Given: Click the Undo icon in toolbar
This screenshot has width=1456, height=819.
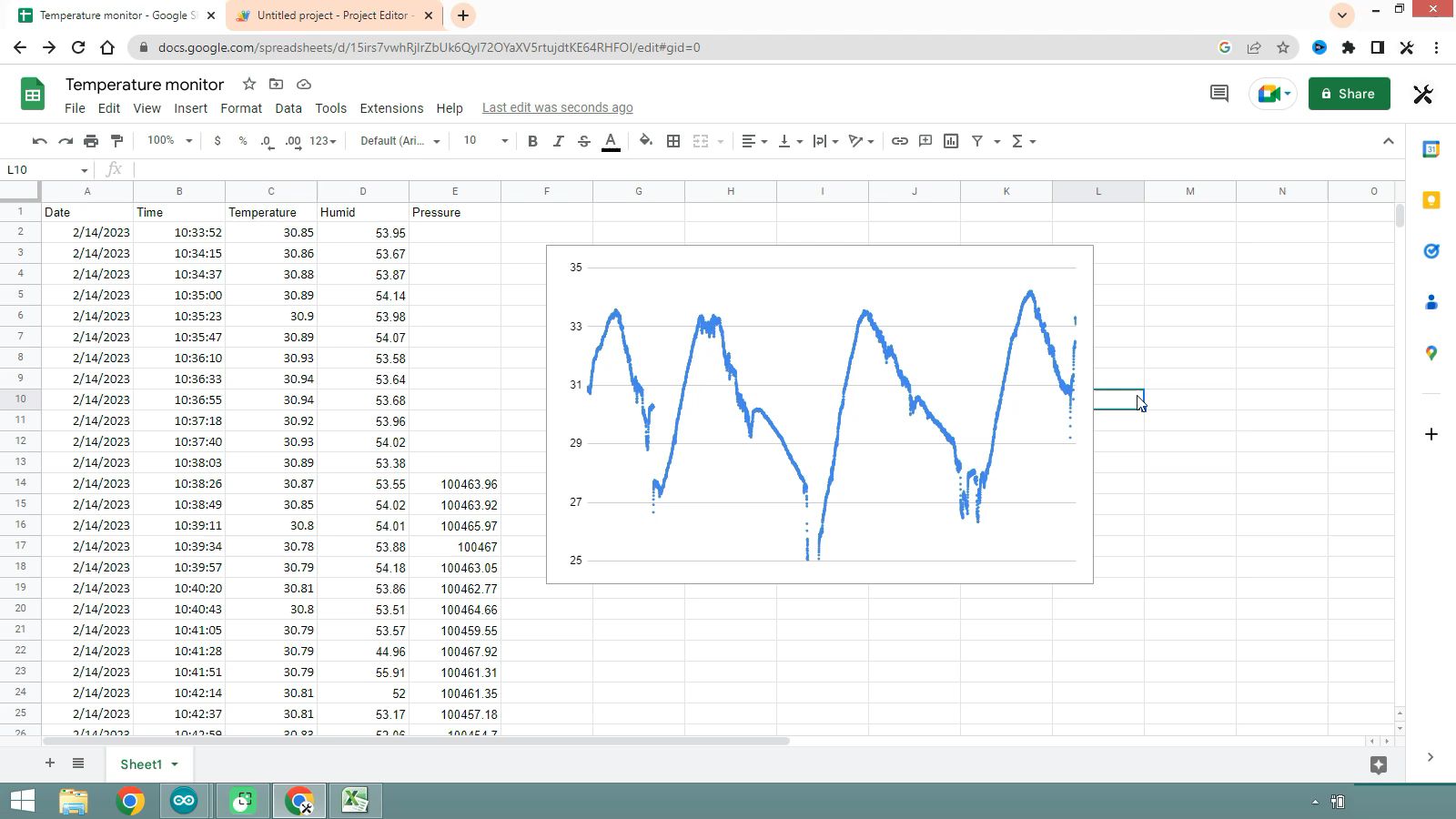Looking at the screenshot, I should (39, 141).
